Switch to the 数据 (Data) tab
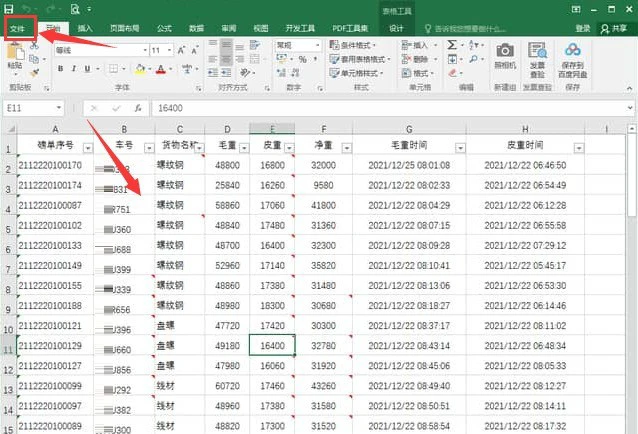The width and height of the screenshot is (638, 434). click(196, 28)
